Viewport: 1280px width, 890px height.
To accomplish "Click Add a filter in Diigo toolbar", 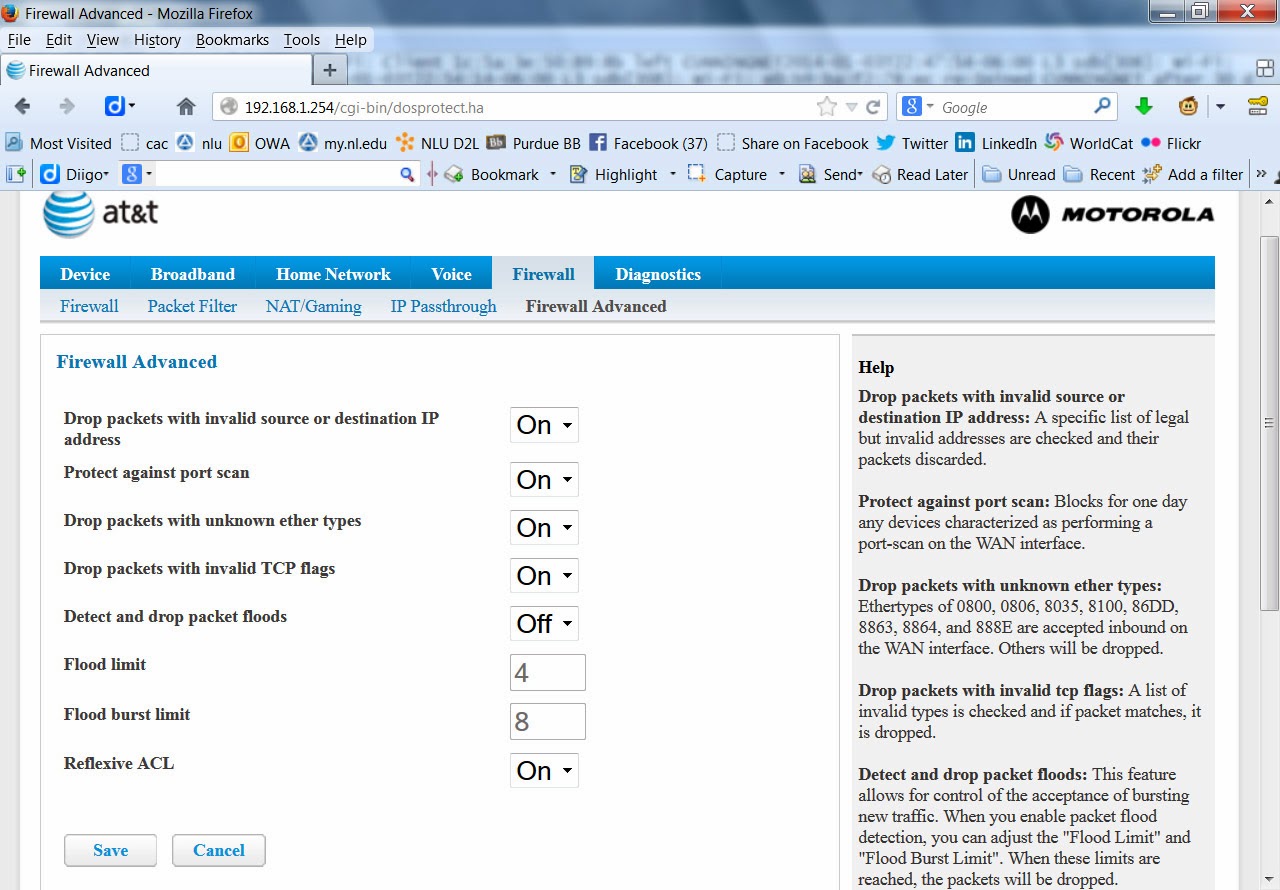I will coord(1193,174).
